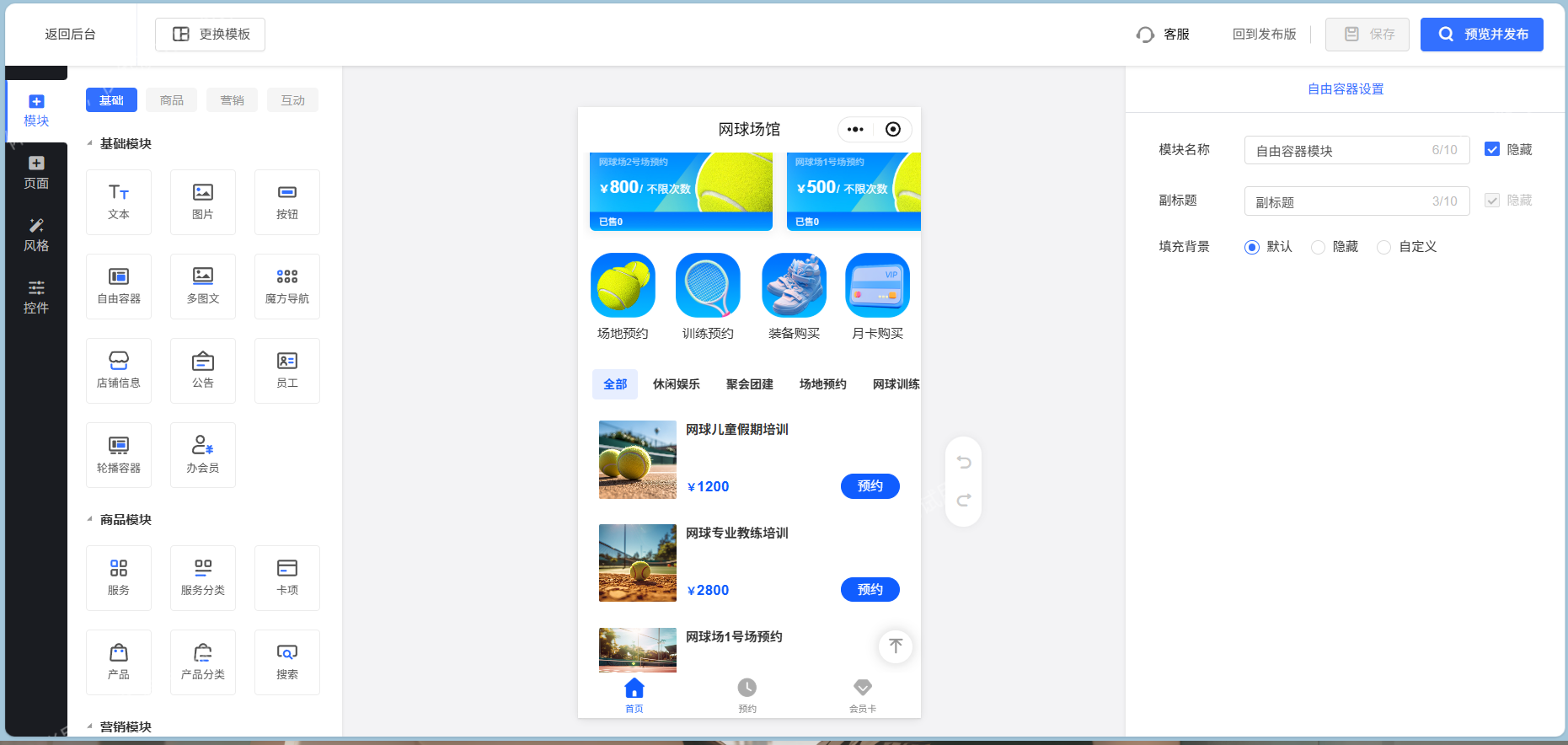
Task: Open the 风格 style sidebar panel
Action: pos(36,236)
